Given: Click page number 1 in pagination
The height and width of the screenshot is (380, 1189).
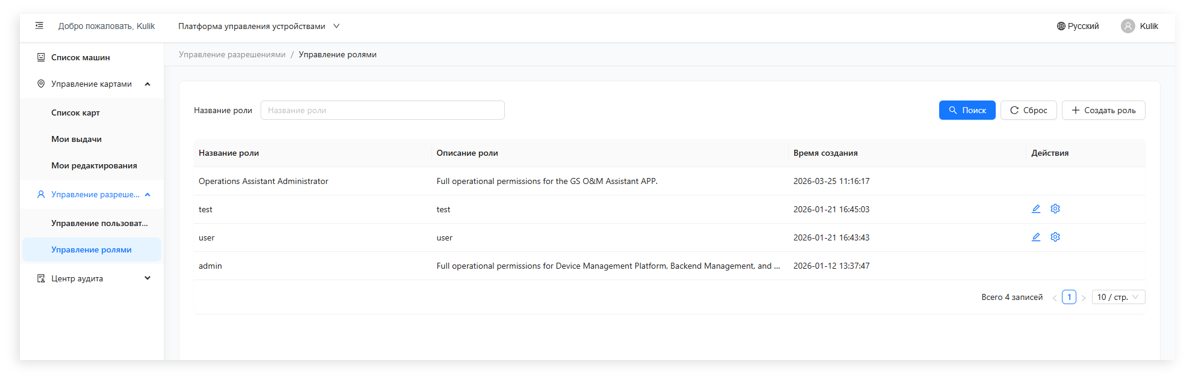Looking at the screenshot, I should click(x=1068, y=297).
